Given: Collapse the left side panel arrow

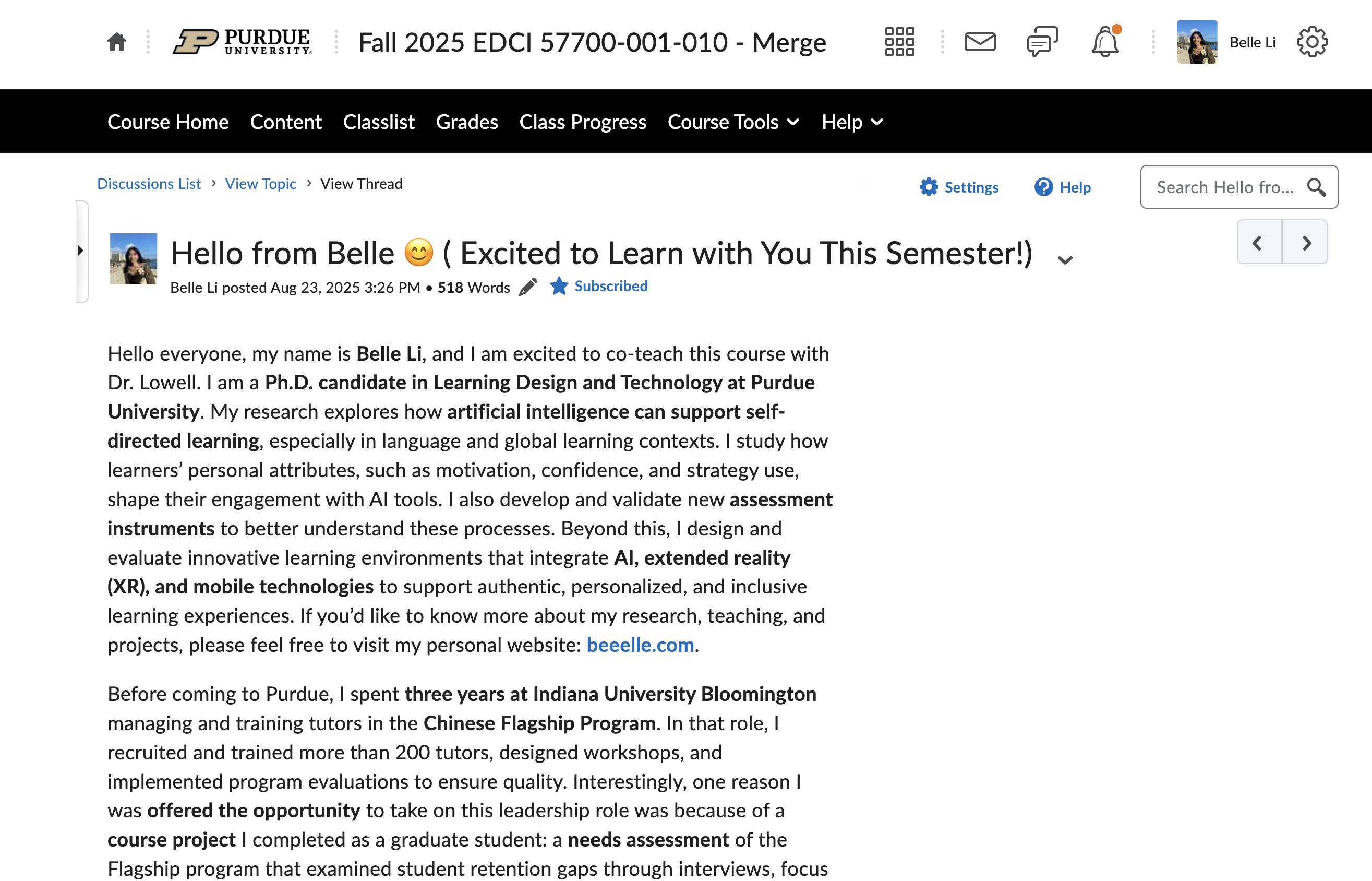Looking at the screenshot, I should click(x=82, y=250).
